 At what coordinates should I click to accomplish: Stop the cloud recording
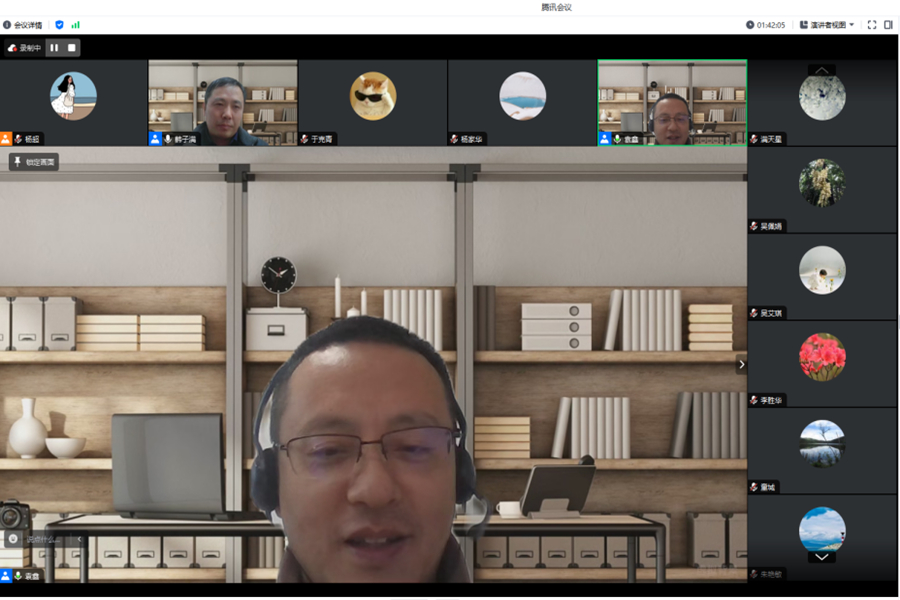(71, 47)
